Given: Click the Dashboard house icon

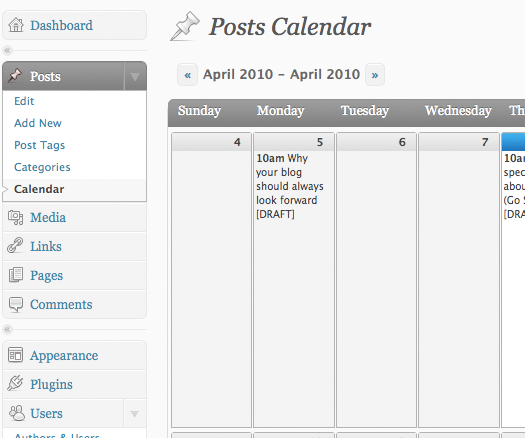Looking at the screenshot, I should [16, 25].
